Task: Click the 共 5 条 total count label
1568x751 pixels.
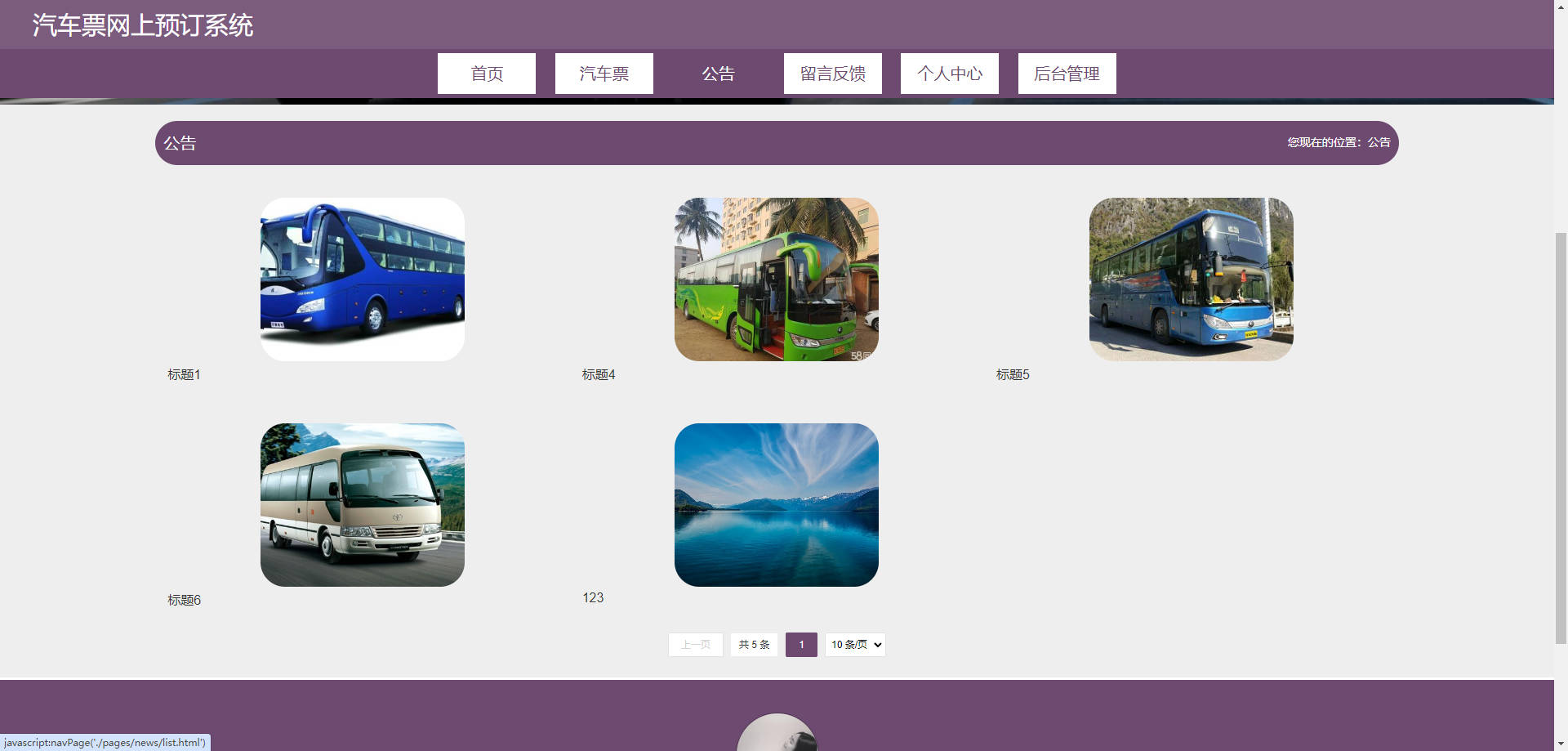Action: (754, 645)
